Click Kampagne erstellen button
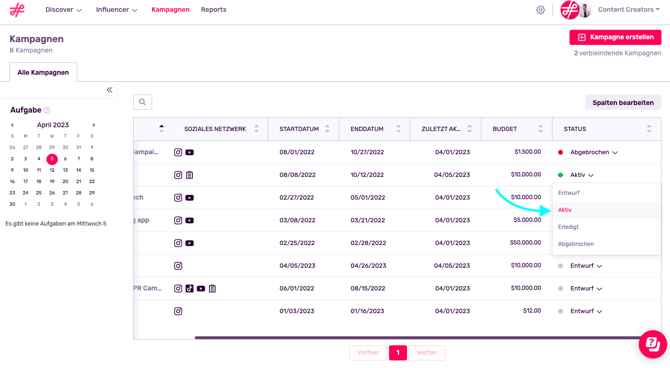This screenshot has width=670, height=368. (x=615, y=37)
